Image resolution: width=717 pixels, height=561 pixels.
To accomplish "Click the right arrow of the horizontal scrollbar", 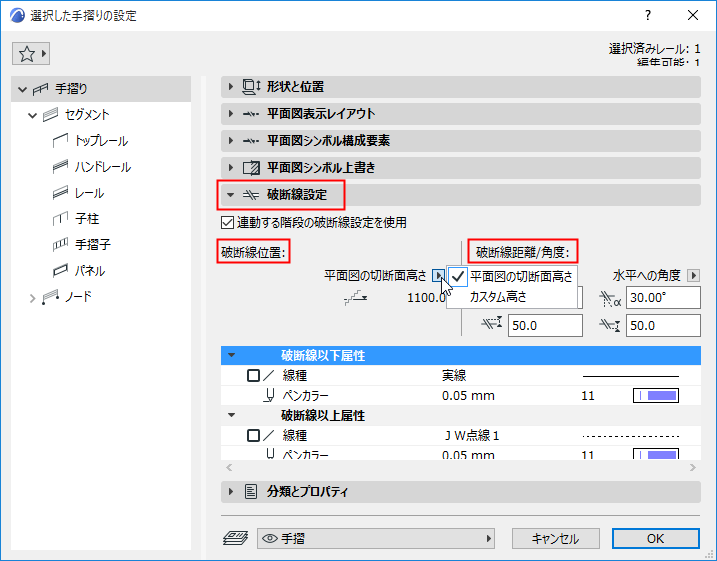I will (x=693, y=467).
